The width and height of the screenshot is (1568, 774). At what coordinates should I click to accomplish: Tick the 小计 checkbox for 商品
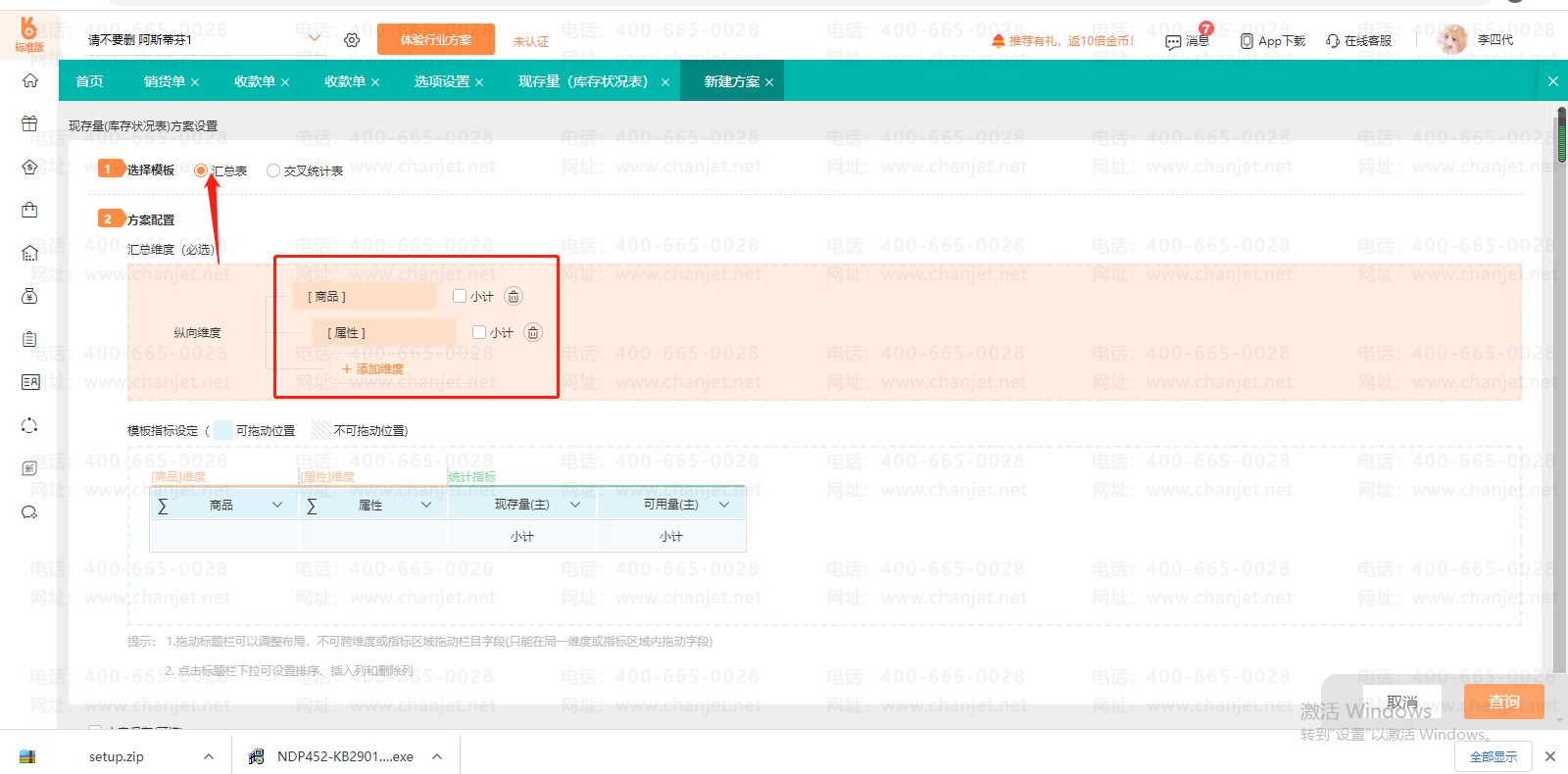pyautogui.click(x=460, y=296)
